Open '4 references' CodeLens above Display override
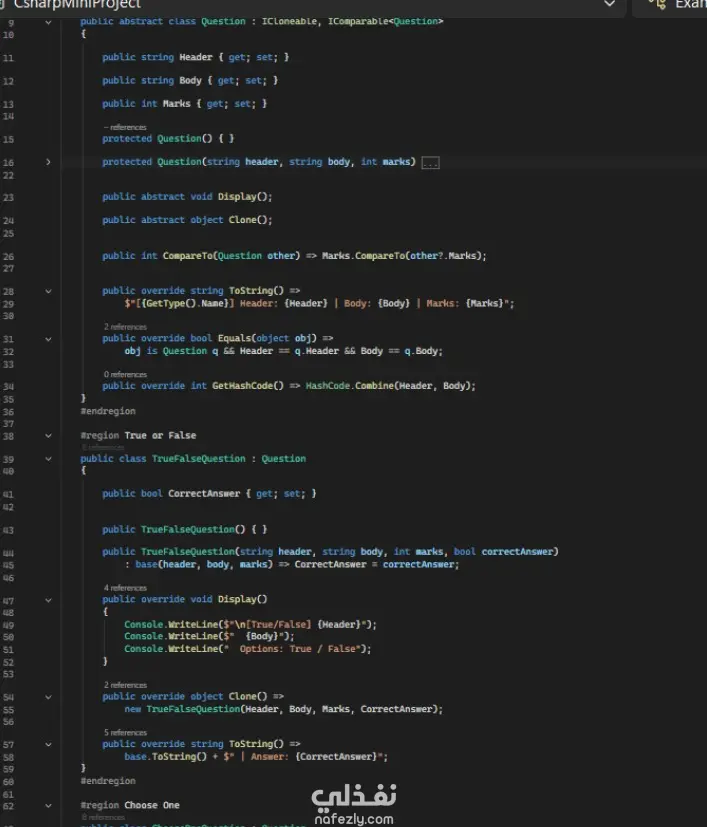Viewport: 707px width, 827px height. pyautogui.click(x=126, y=588)
